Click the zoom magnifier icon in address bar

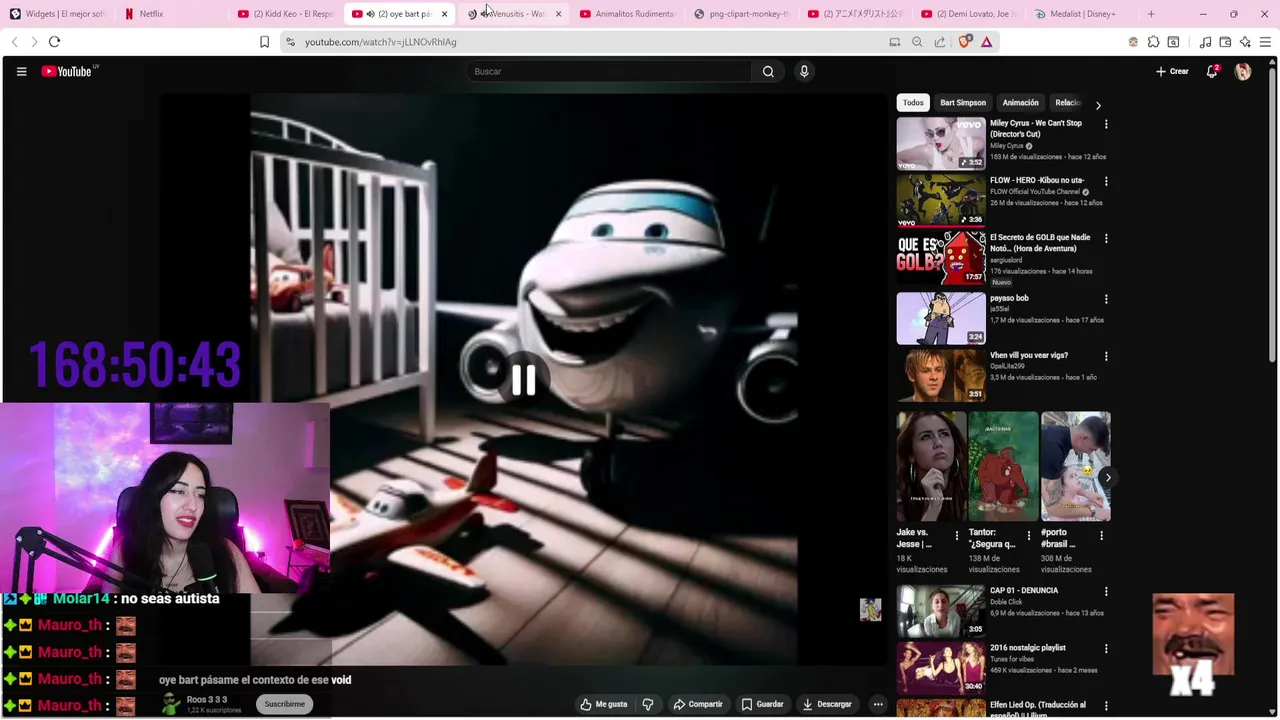917,42
